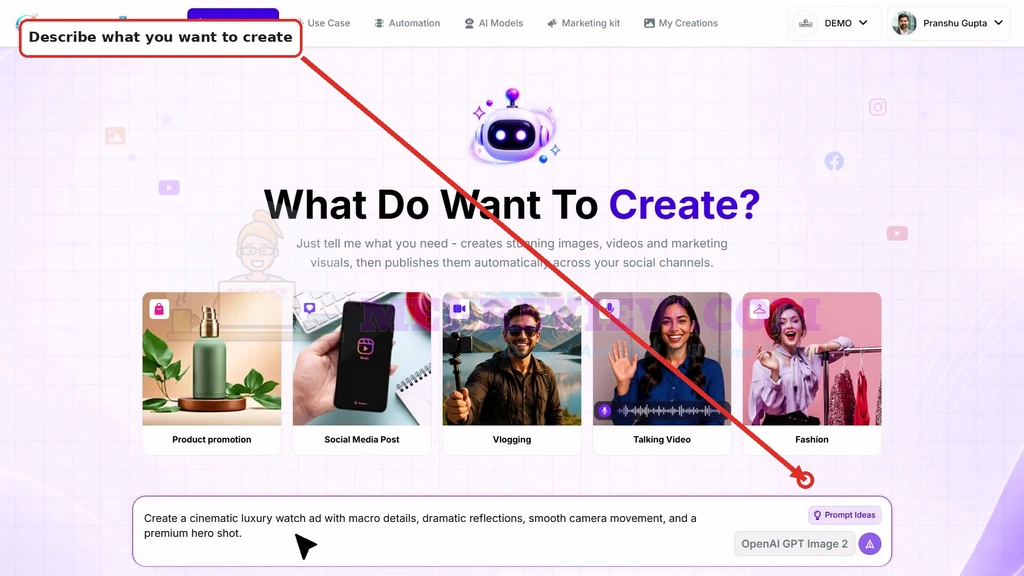Open My Creations in the navigation bar
Viewport: 1024px width, 576px height.
pos(680,23)
